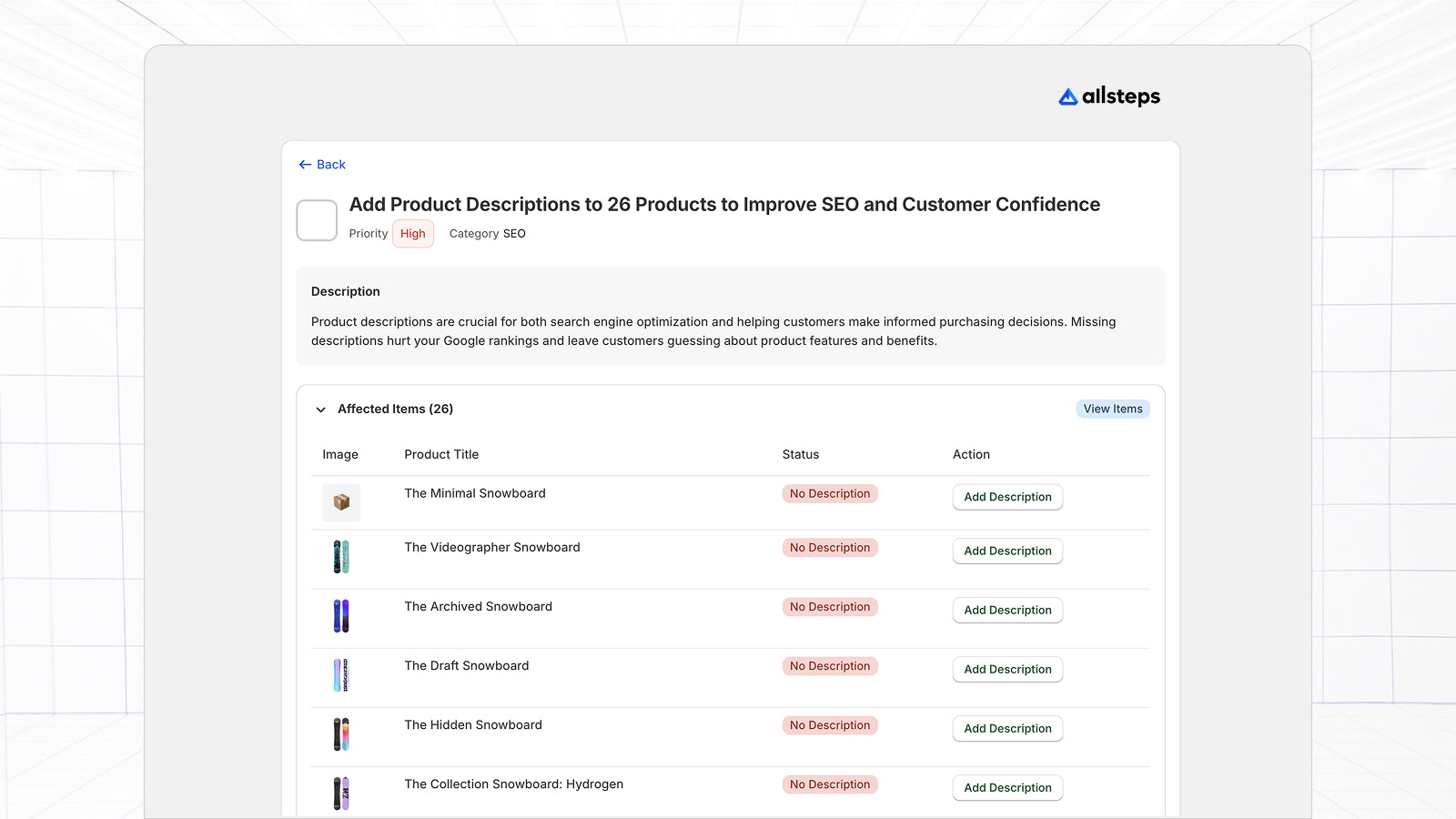Click the back arrow icon

[305, 165]
